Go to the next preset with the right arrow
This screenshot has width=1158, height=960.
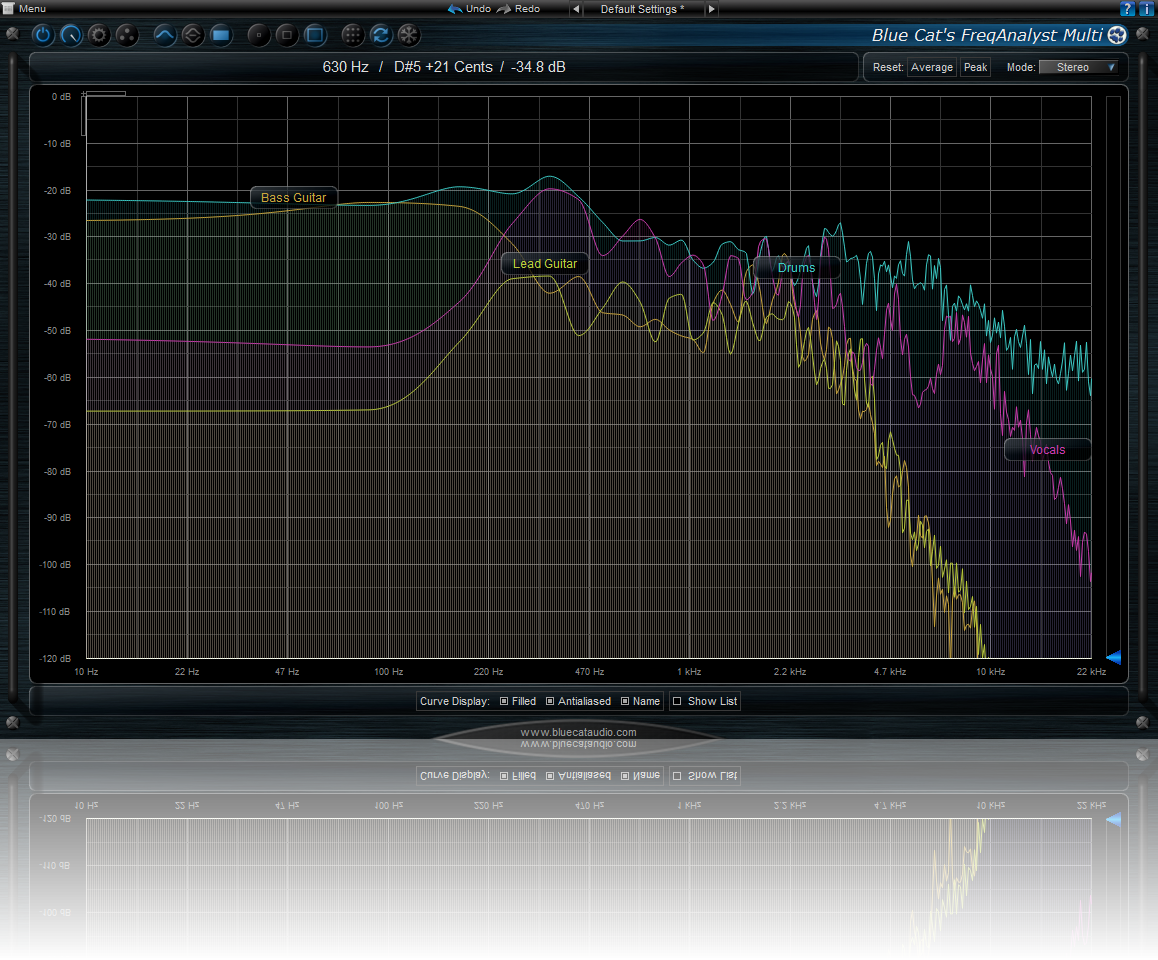(x=711, y=9)
